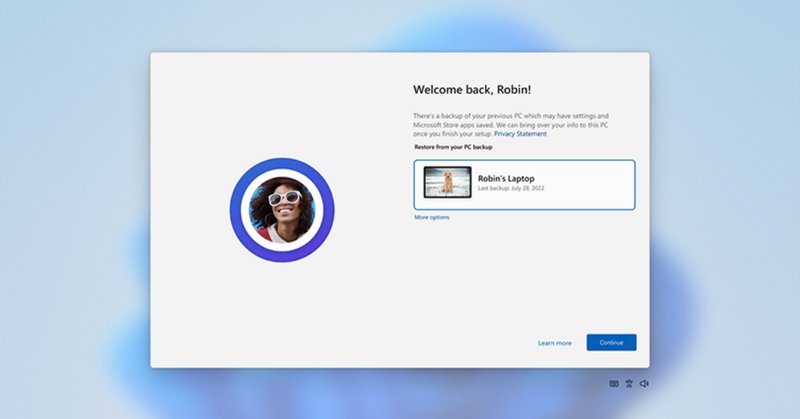This screenshot has height=419, width=800.
Task: Open the More options link
Action: [432, 217]
